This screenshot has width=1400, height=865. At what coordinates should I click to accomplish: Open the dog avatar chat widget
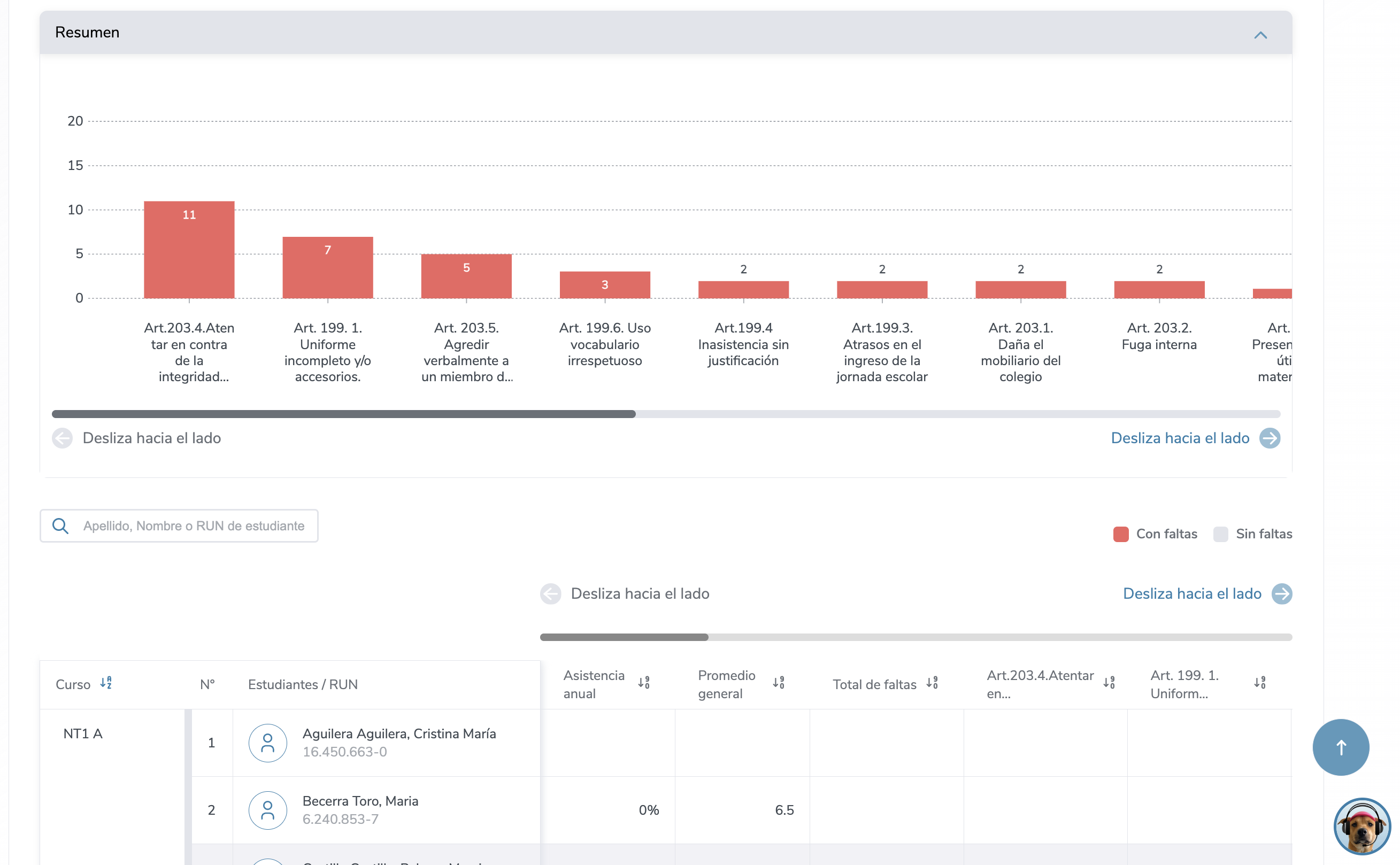1361,826
